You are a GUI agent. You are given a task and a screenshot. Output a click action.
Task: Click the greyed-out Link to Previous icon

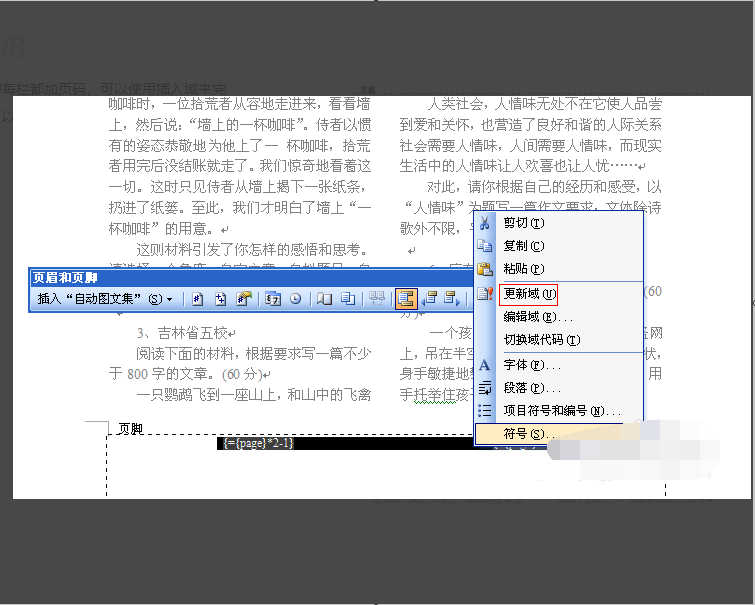pos(377,299)
